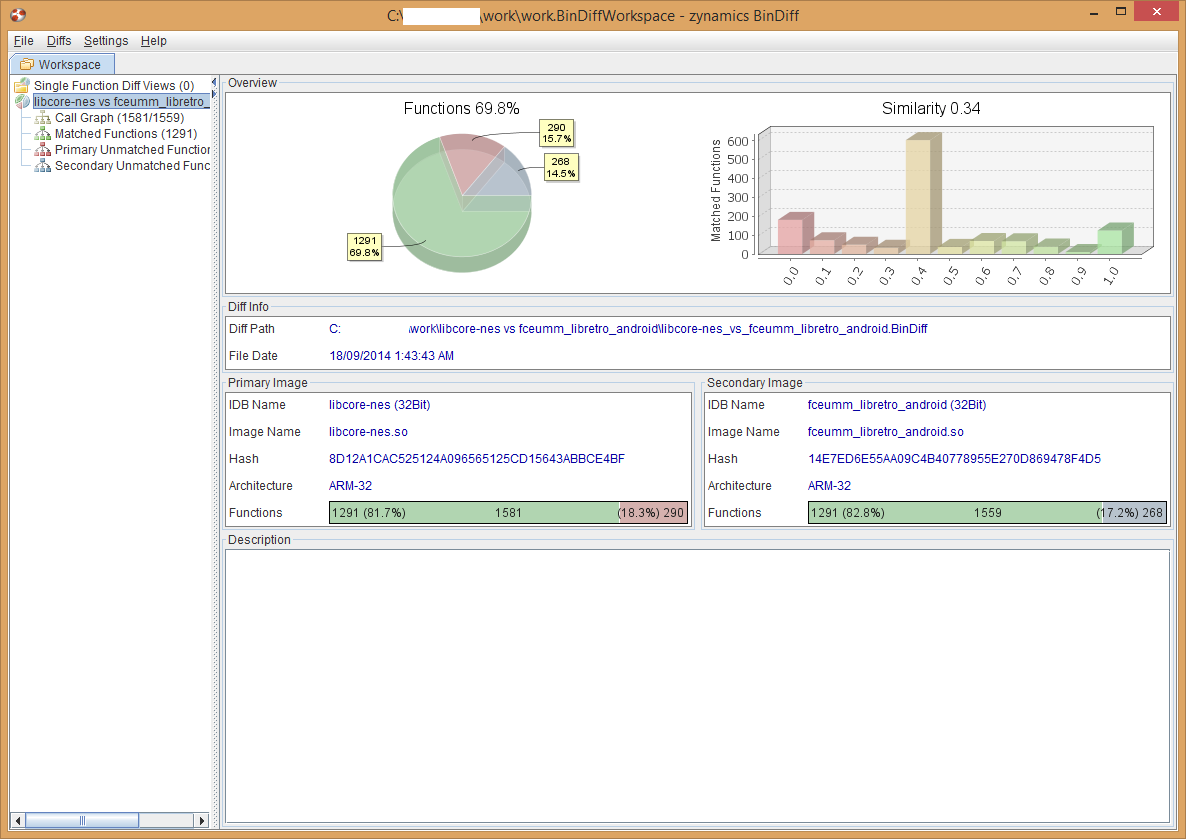Click the Functions 69.8% chart title
This screenshot has width=1186, height=839.
(461, 108)
